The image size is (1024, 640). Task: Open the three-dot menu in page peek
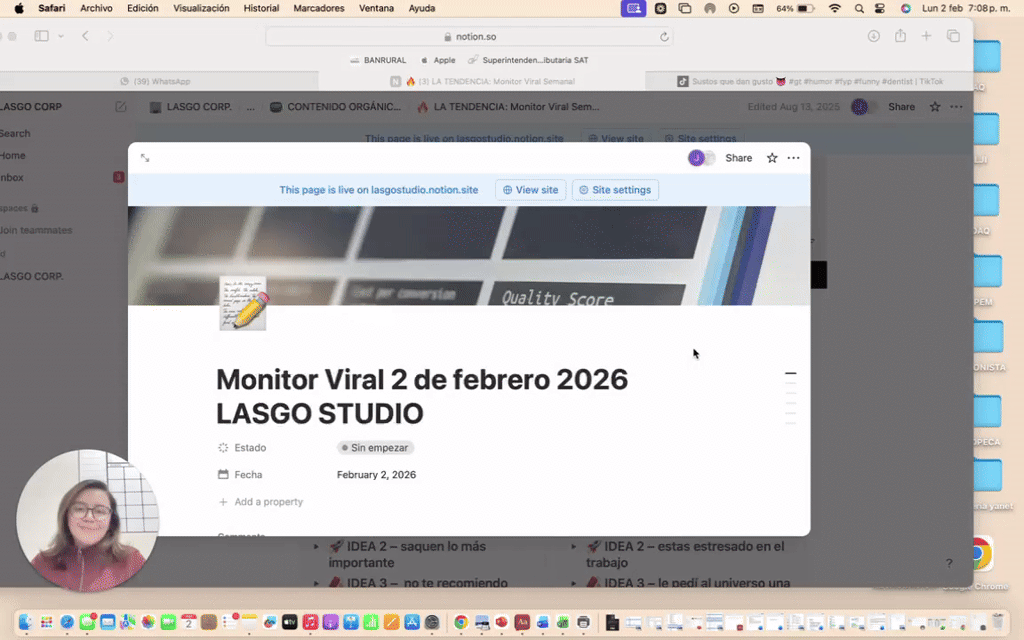793,158
